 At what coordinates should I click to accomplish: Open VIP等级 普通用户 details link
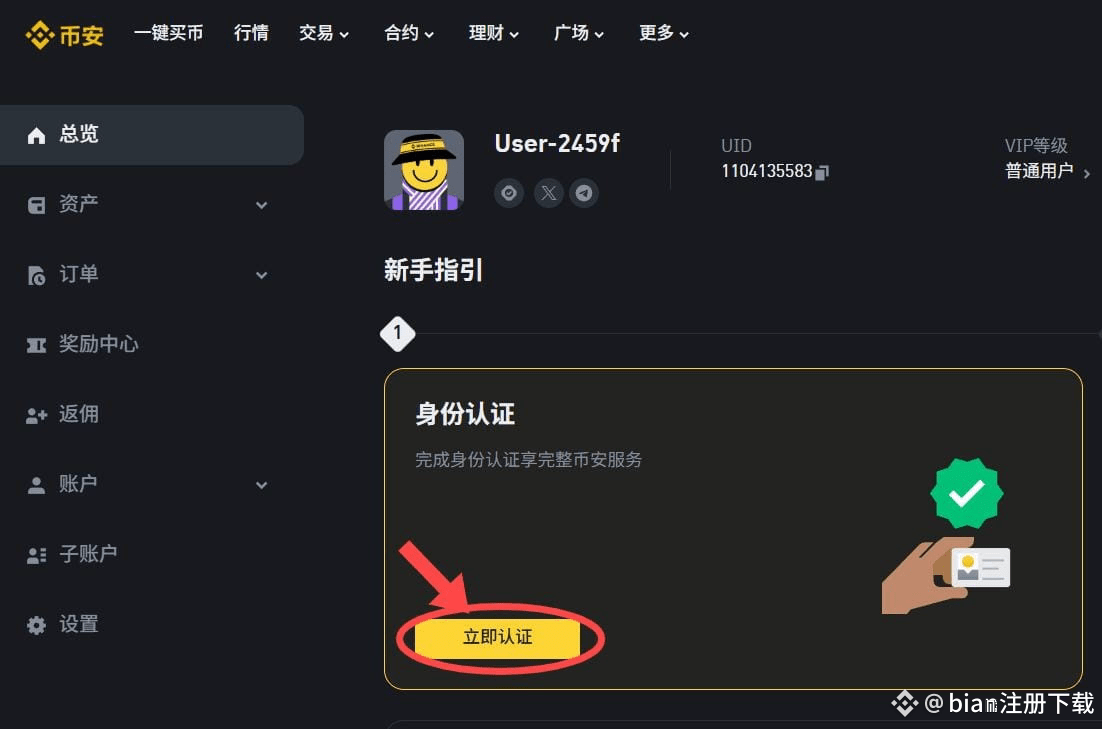[x=1046, y=171]
